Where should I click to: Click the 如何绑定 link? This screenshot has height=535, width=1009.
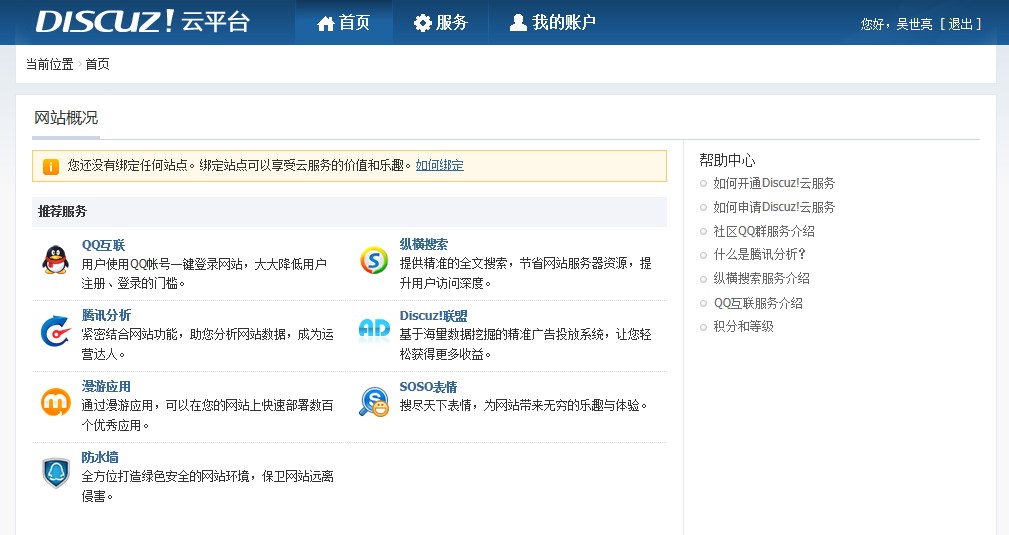click(440, 165)
